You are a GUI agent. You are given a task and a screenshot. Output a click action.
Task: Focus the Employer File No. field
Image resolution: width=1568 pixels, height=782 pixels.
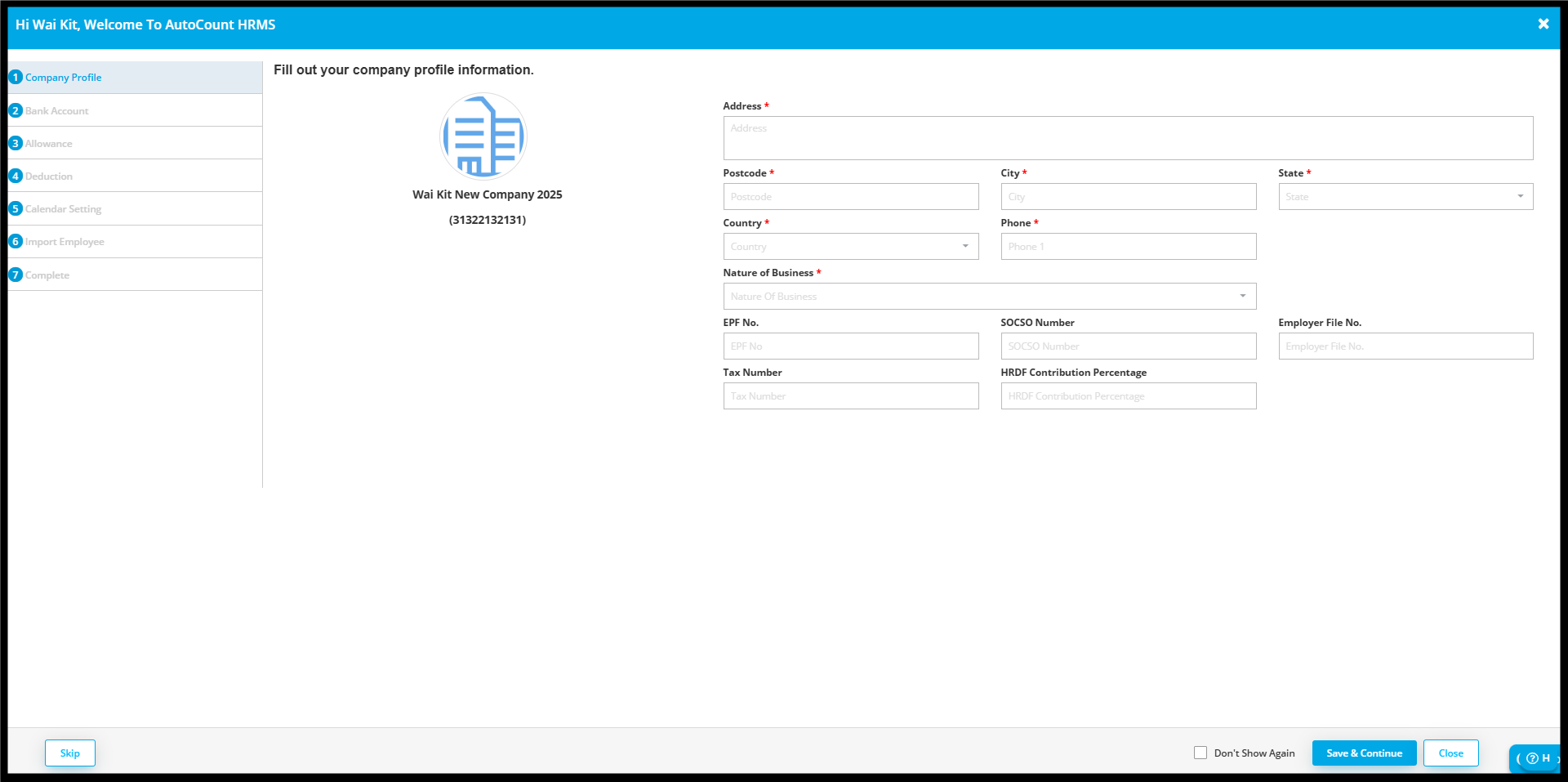(1405, 346)
